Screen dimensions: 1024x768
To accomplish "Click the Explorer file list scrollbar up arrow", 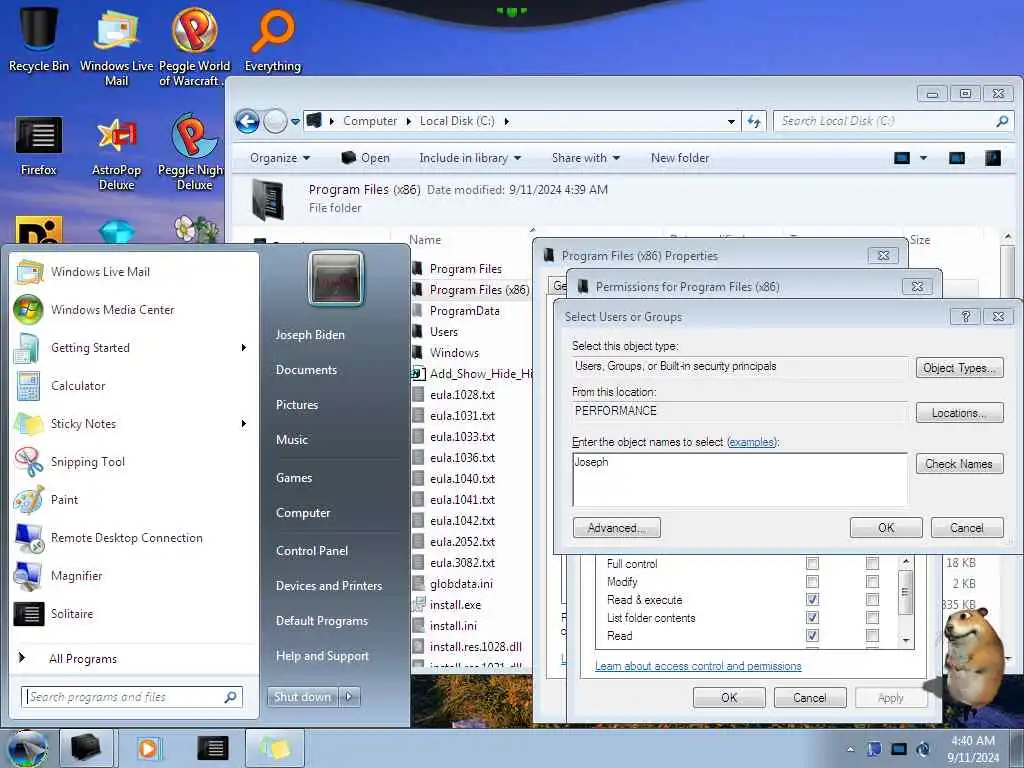I will pyautogui.click(x=1008, y=236).
